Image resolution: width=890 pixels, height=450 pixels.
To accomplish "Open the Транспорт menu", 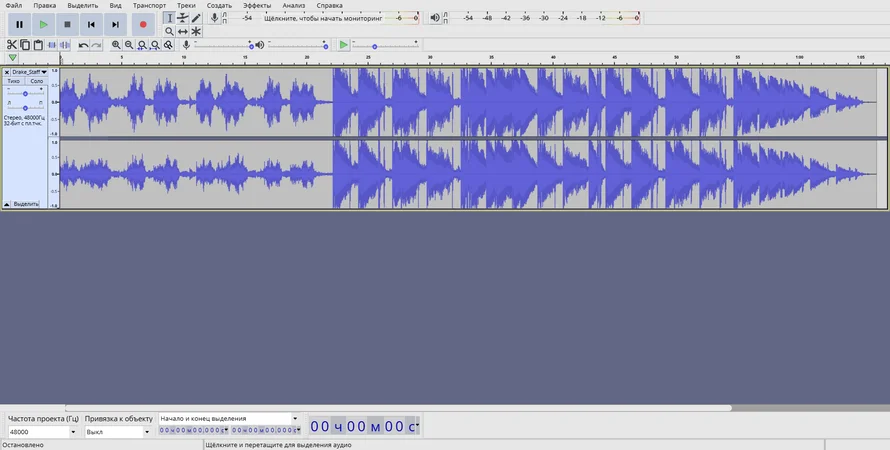I will (149, 5).
